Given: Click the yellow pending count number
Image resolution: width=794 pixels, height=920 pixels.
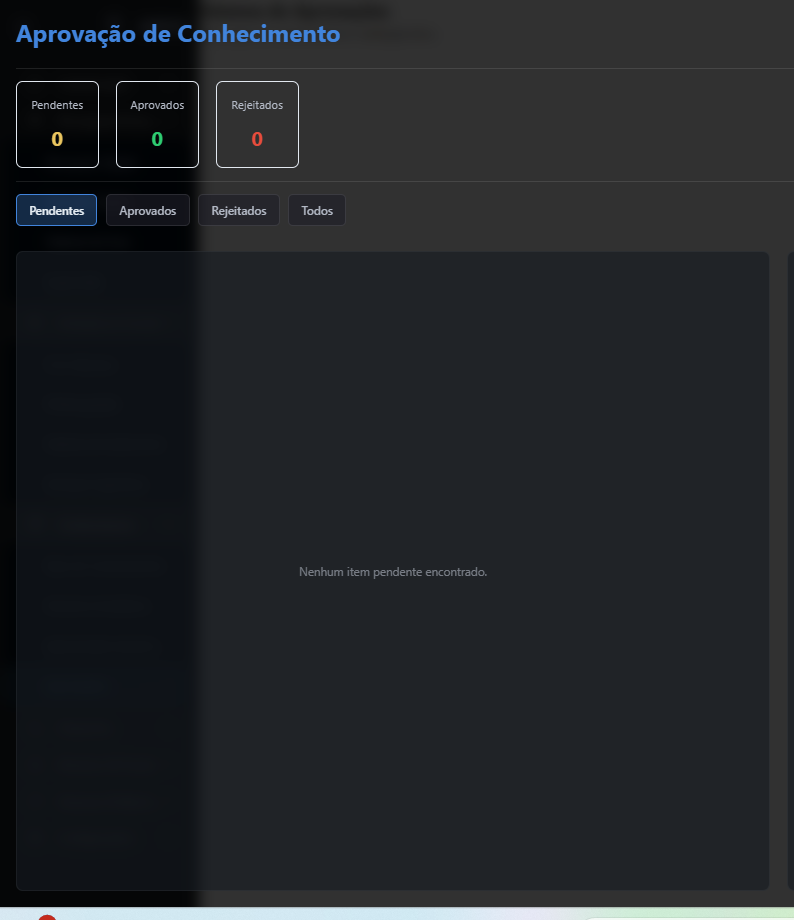Looking at the screenshot, I should (x=57, y=140).
